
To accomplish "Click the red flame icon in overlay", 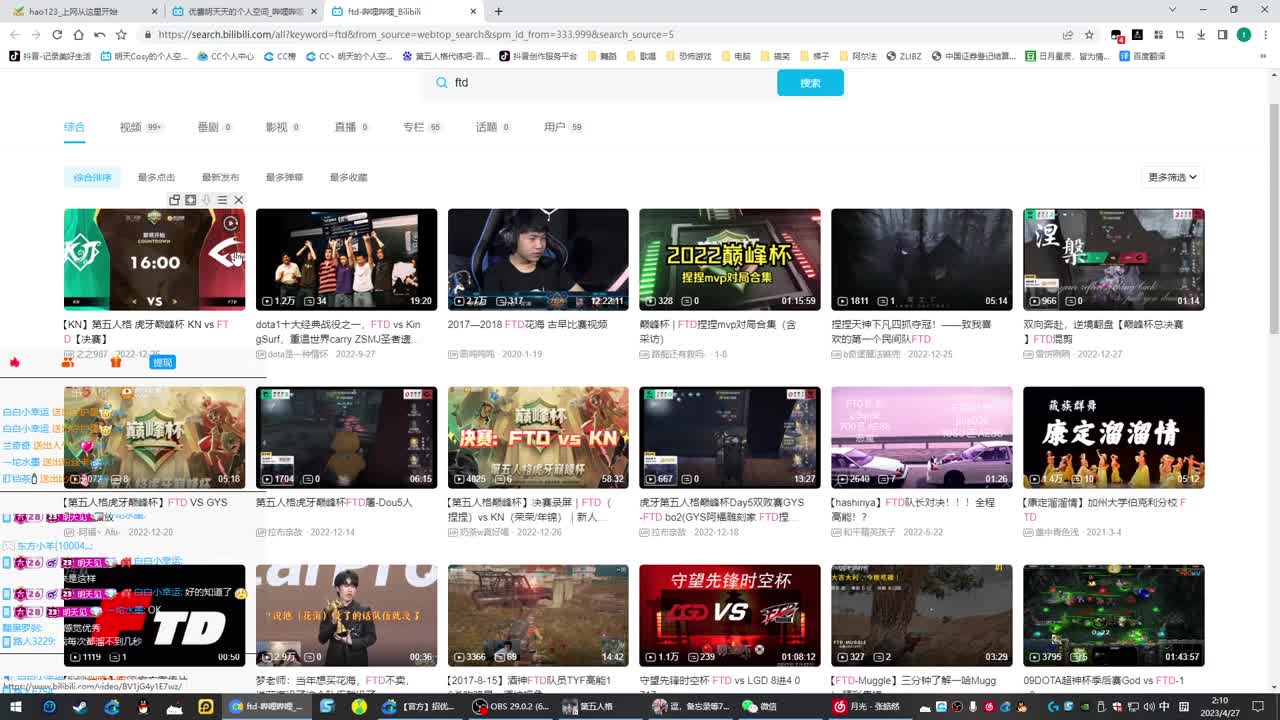I will (15, 362).
